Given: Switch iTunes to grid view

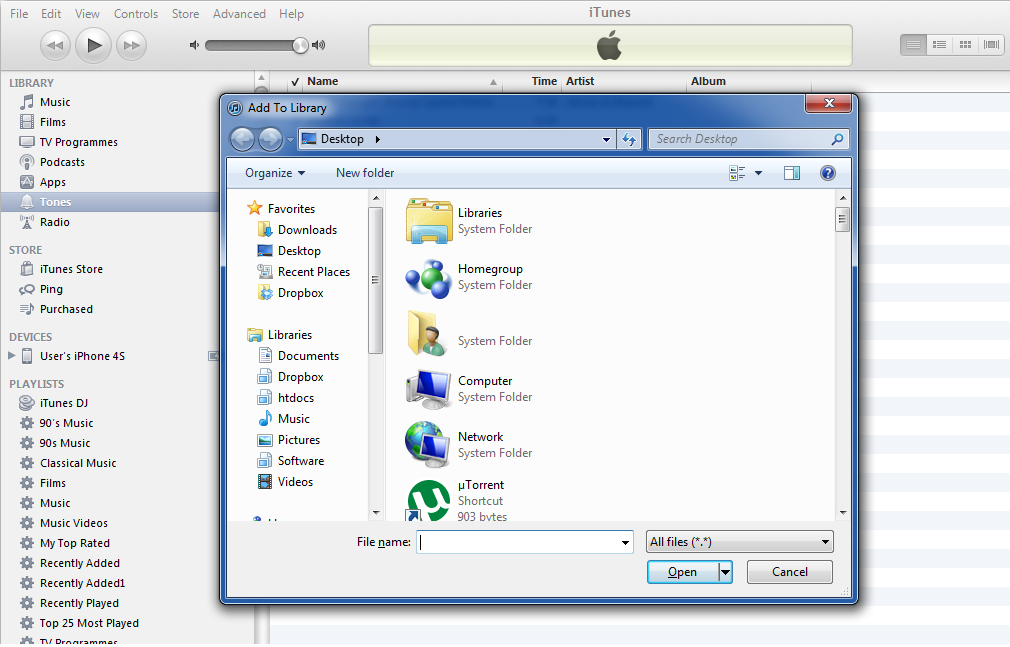Looking at the screenshot, I should [965, 44].
